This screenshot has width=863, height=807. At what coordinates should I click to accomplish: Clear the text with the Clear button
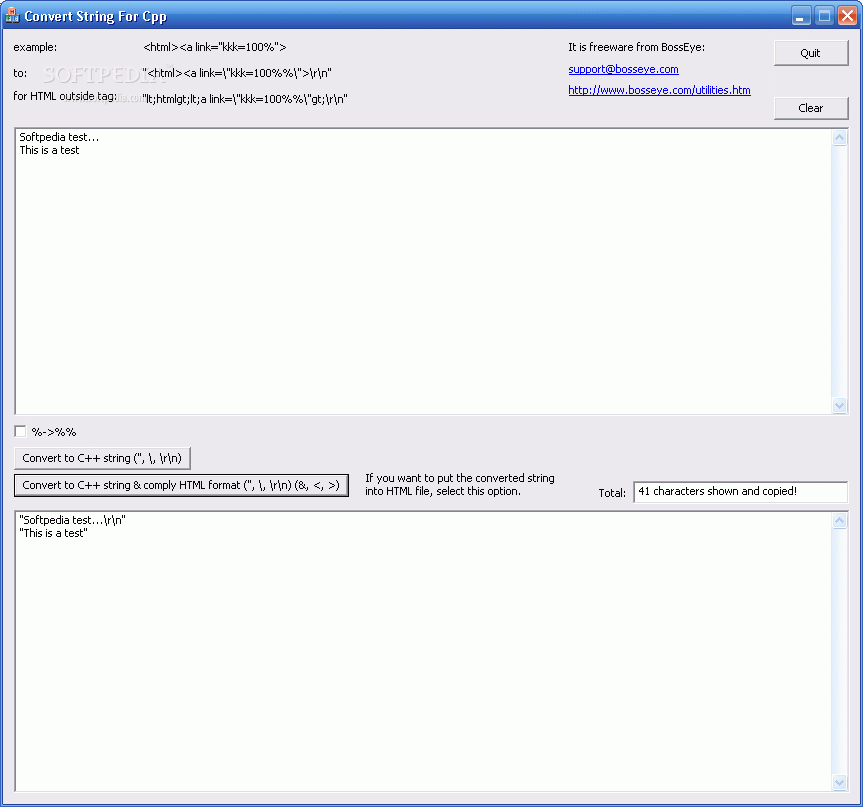(x=811, y=108)
